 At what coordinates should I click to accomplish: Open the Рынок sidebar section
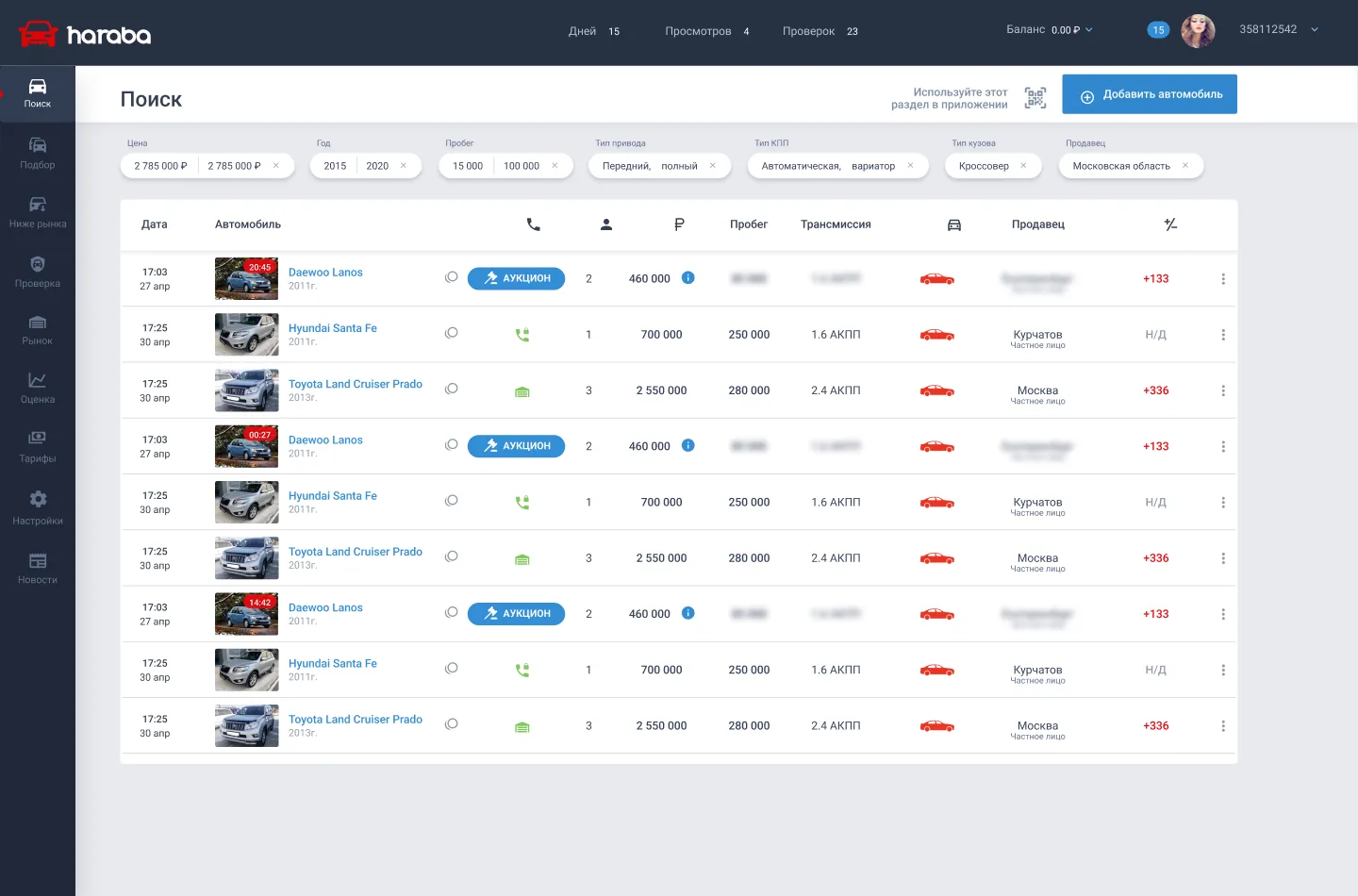[x=38, y=330]
